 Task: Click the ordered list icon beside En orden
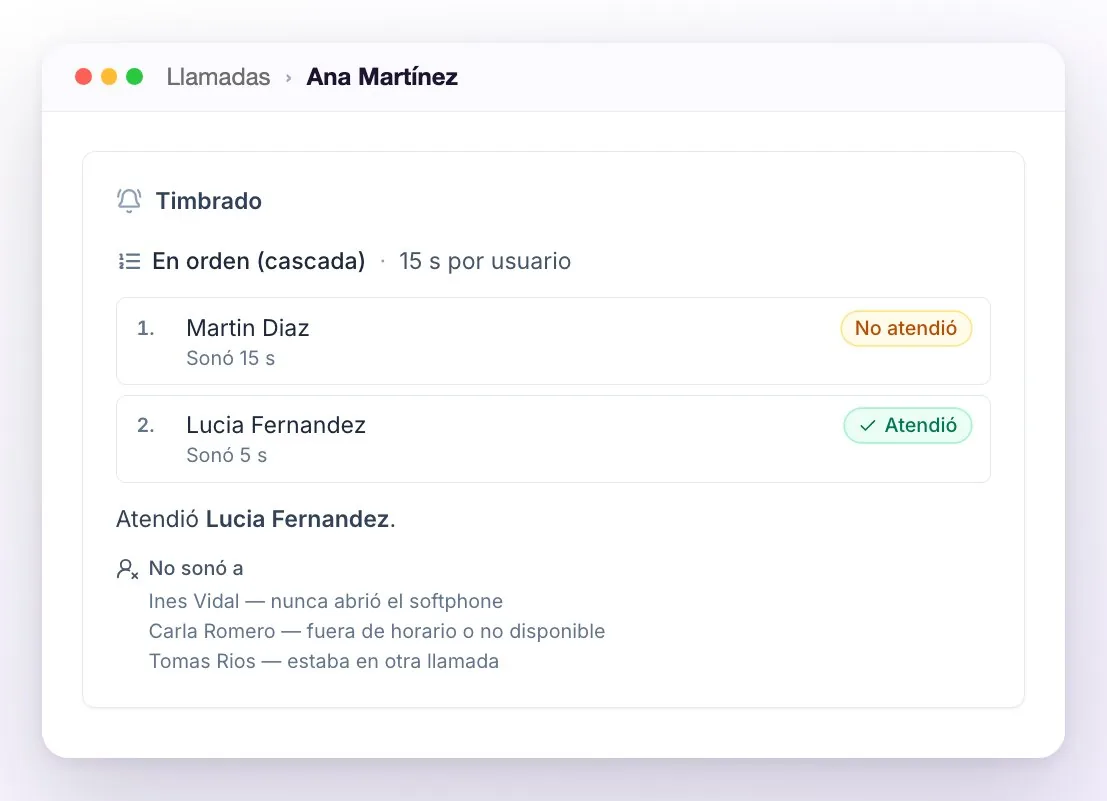(x=129, y=261)
